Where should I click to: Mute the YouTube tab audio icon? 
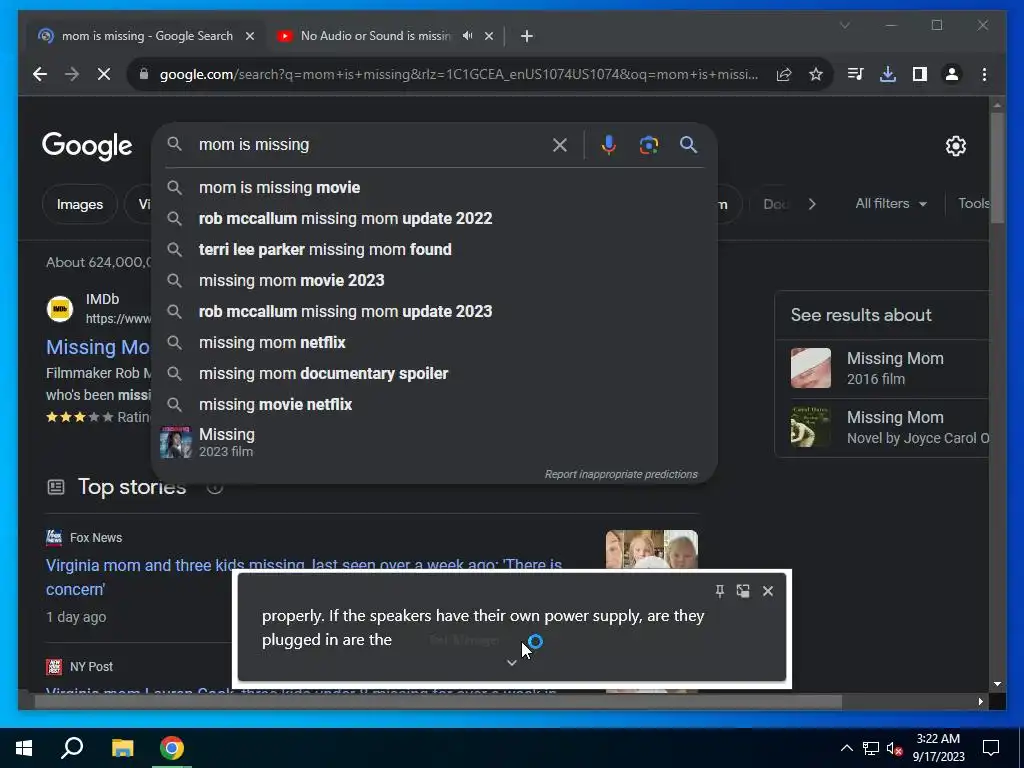[x=468, y=36]
